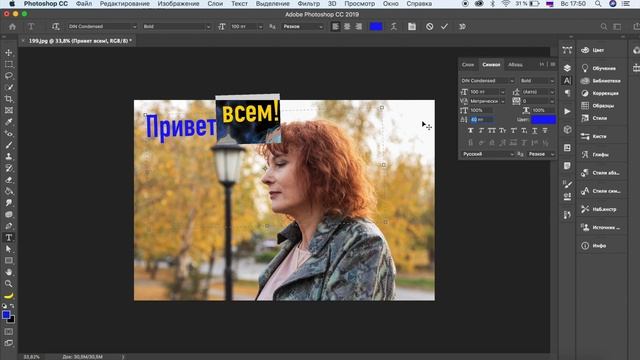Select the Crop tool

pos(9,99)
